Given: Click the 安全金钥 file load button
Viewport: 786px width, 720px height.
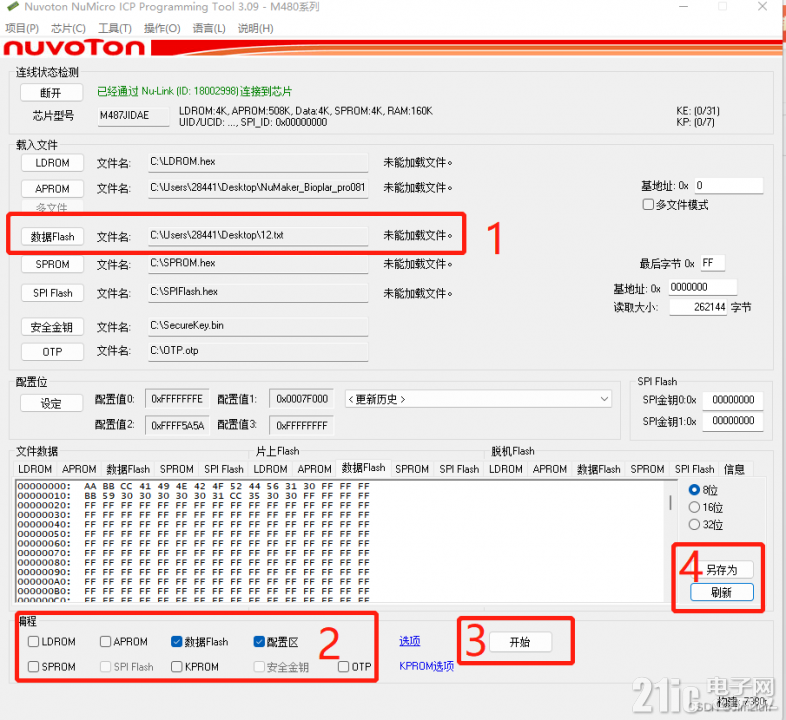Looking at the screenshot, I should click(52, 327).
